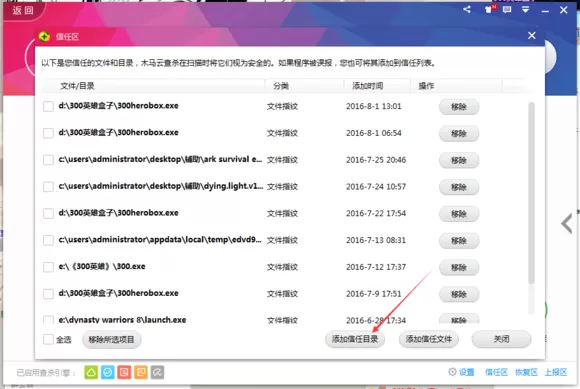Click the 返回 back button

23,10
